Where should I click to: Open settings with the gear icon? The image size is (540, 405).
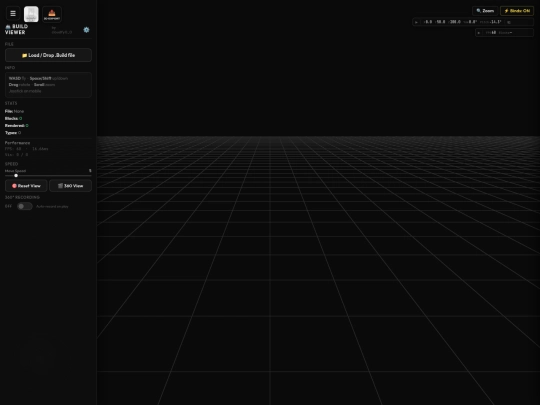coord(86,30)
